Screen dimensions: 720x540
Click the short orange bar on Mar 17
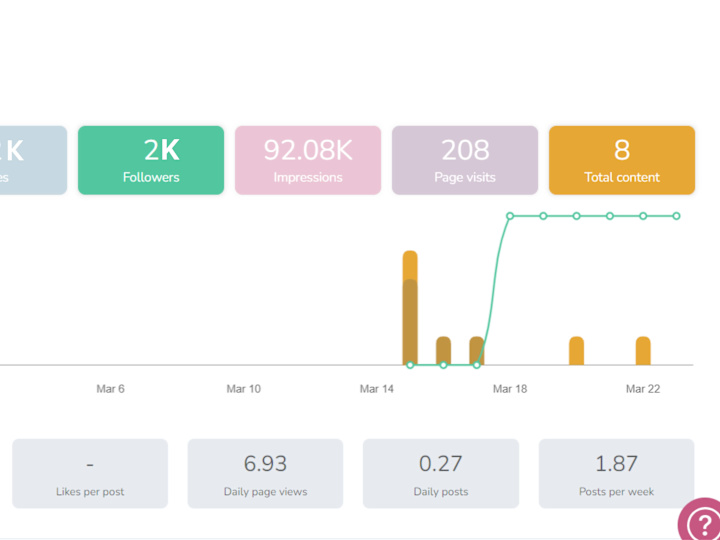click(477, 351)
